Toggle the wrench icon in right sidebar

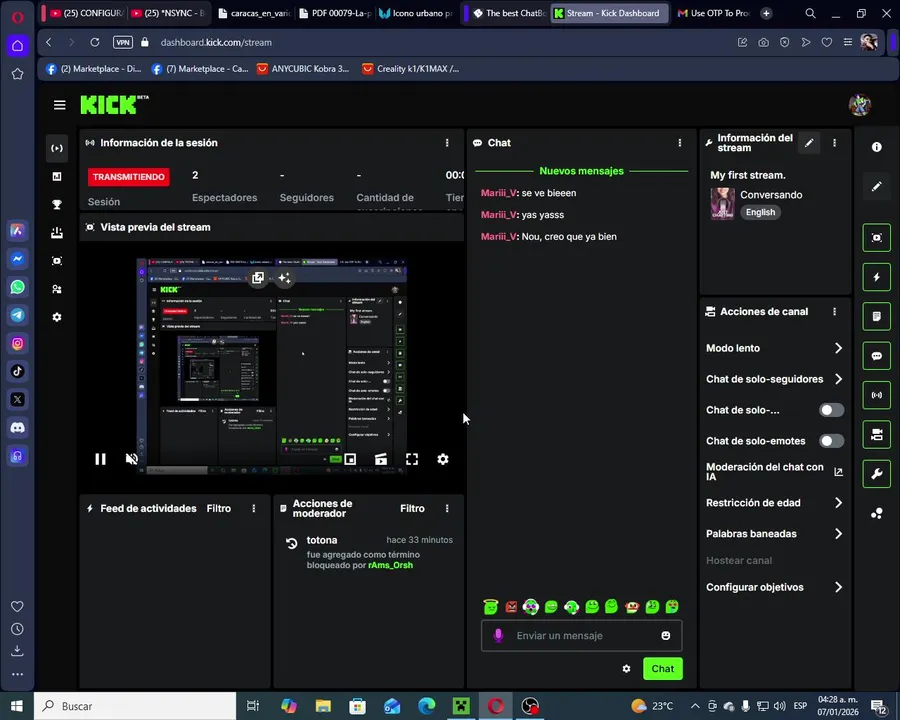(876, 474)
